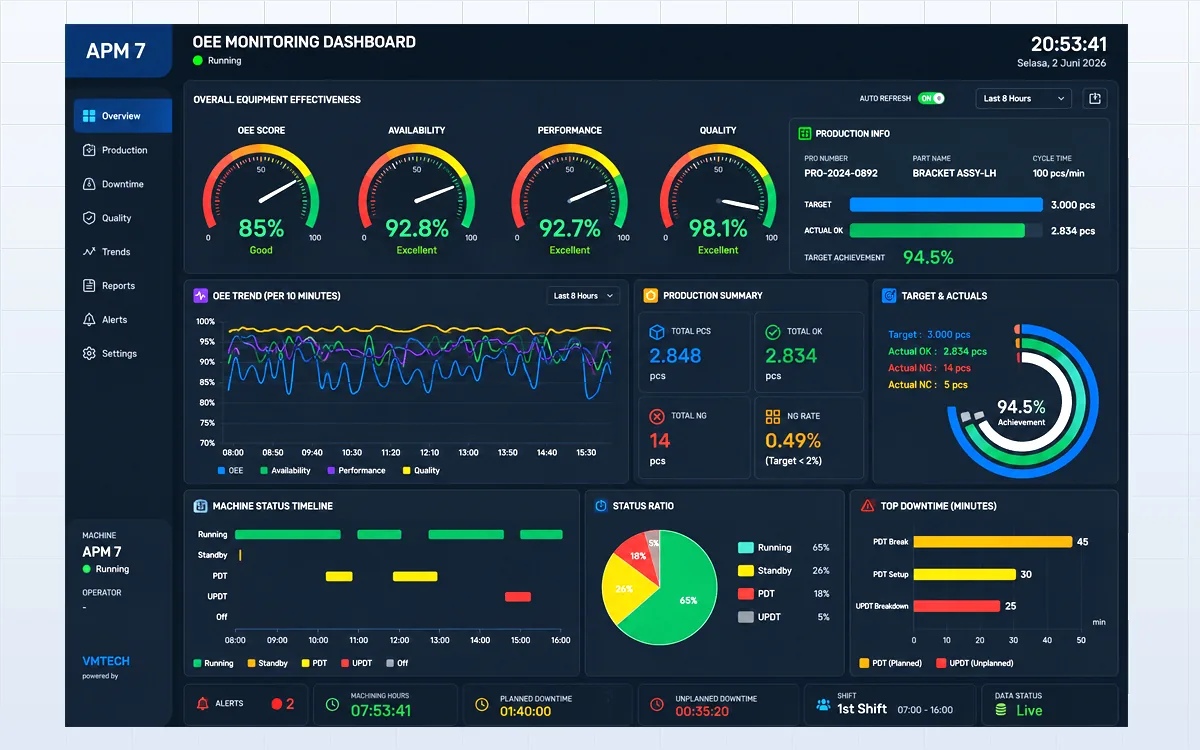Click the Unplanned Downtime clock icon
Screen dimensions: 1200x750
tap(657, 705)
